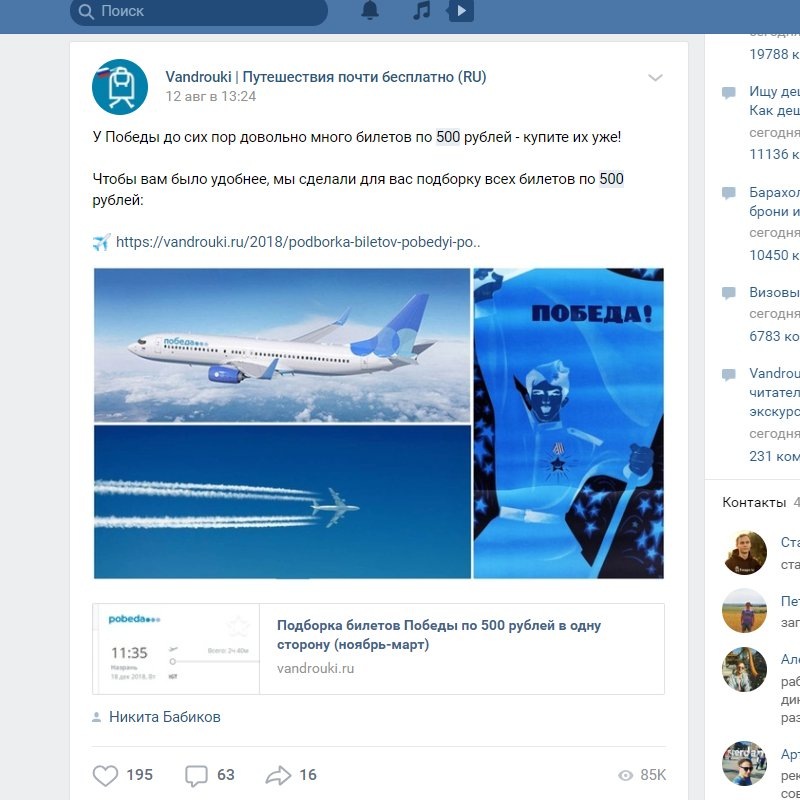Screen dimensions: 800x800
Task: Focus the Поиск search field
Action: tap(198, 11)
